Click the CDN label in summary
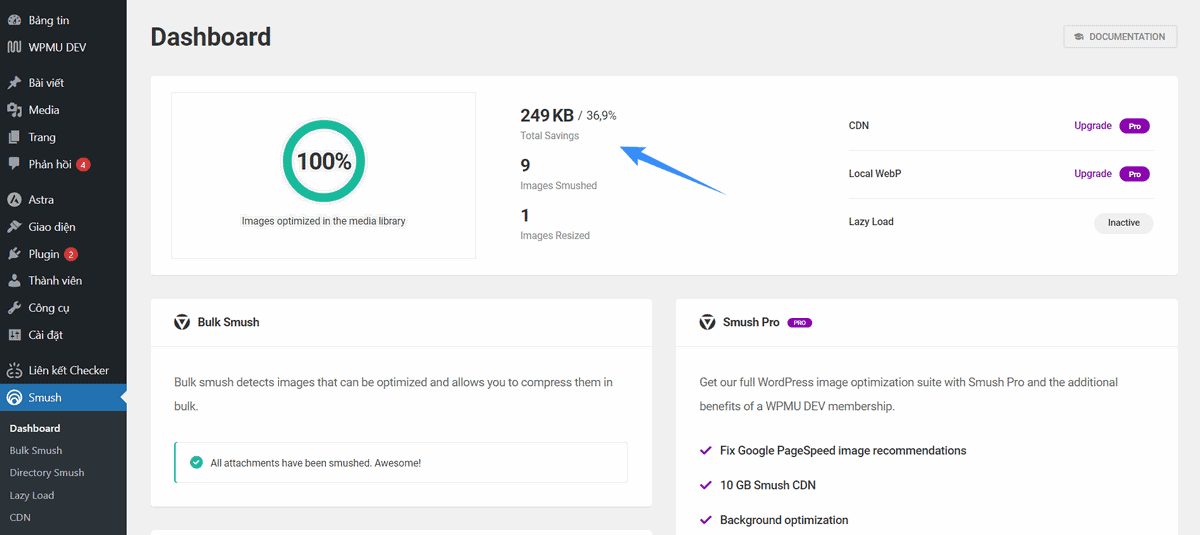Screen dimensions: 1200x535 click(859, 126)
